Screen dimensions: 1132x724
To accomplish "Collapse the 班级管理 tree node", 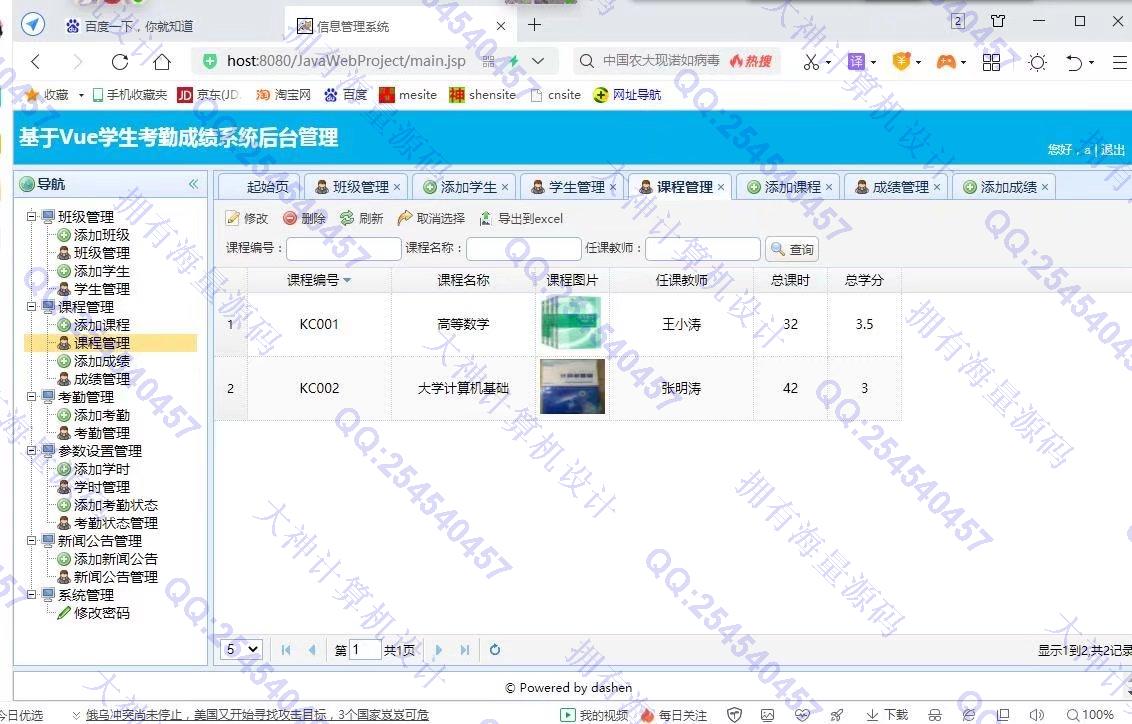I will tap(32, 217).
